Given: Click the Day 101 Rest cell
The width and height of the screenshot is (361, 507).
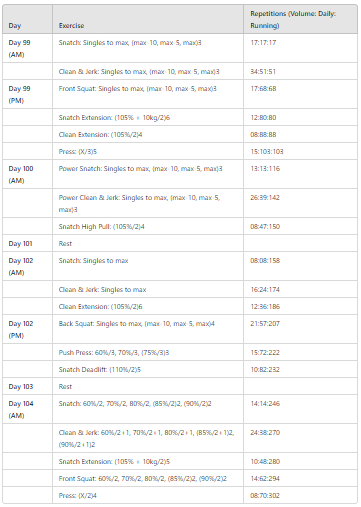Looking at the screenshot, I should [148, 243].
